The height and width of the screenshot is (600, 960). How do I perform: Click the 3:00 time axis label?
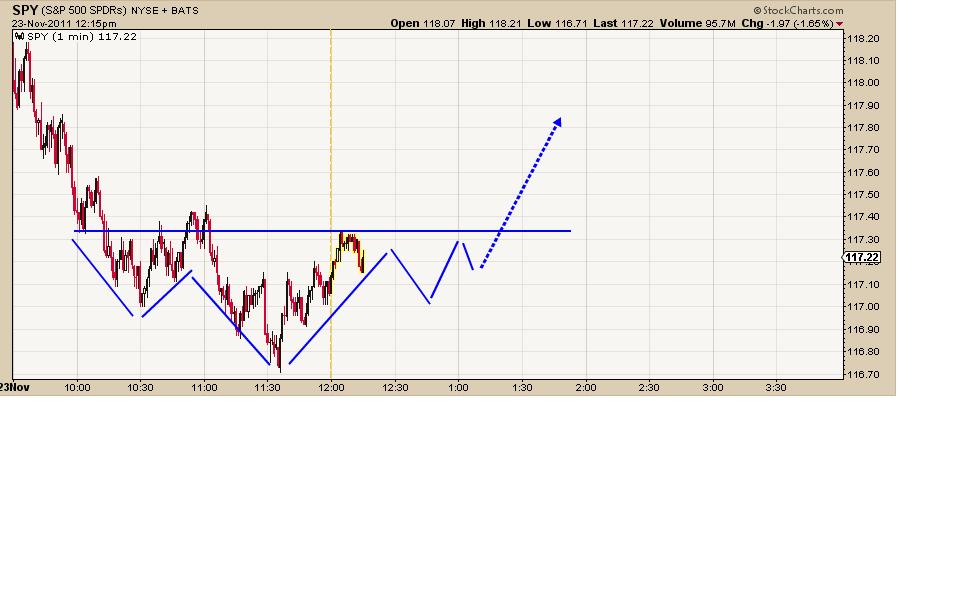(x=713, y=388)
